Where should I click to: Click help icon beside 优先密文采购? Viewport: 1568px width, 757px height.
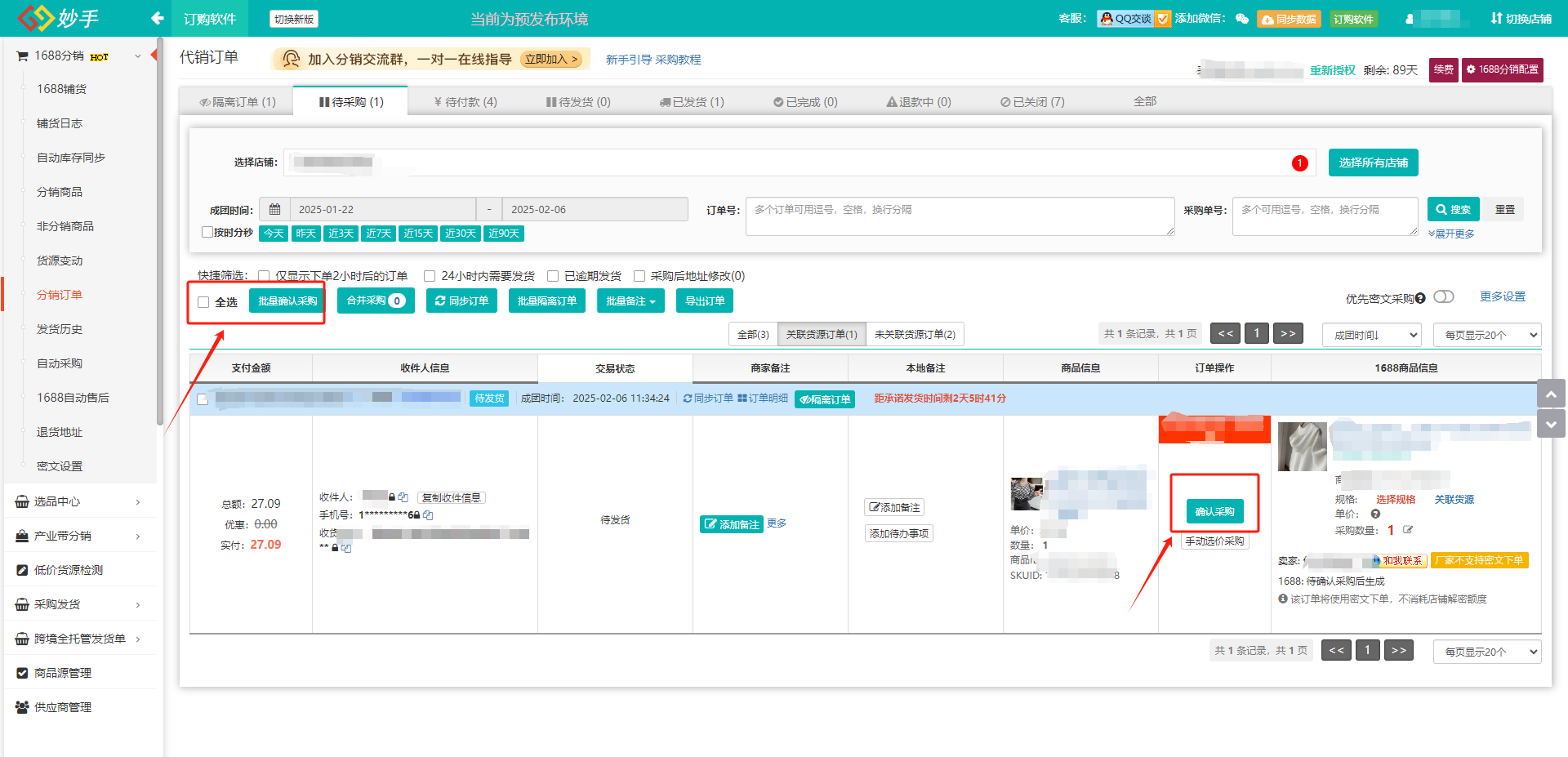point(1420,298)
